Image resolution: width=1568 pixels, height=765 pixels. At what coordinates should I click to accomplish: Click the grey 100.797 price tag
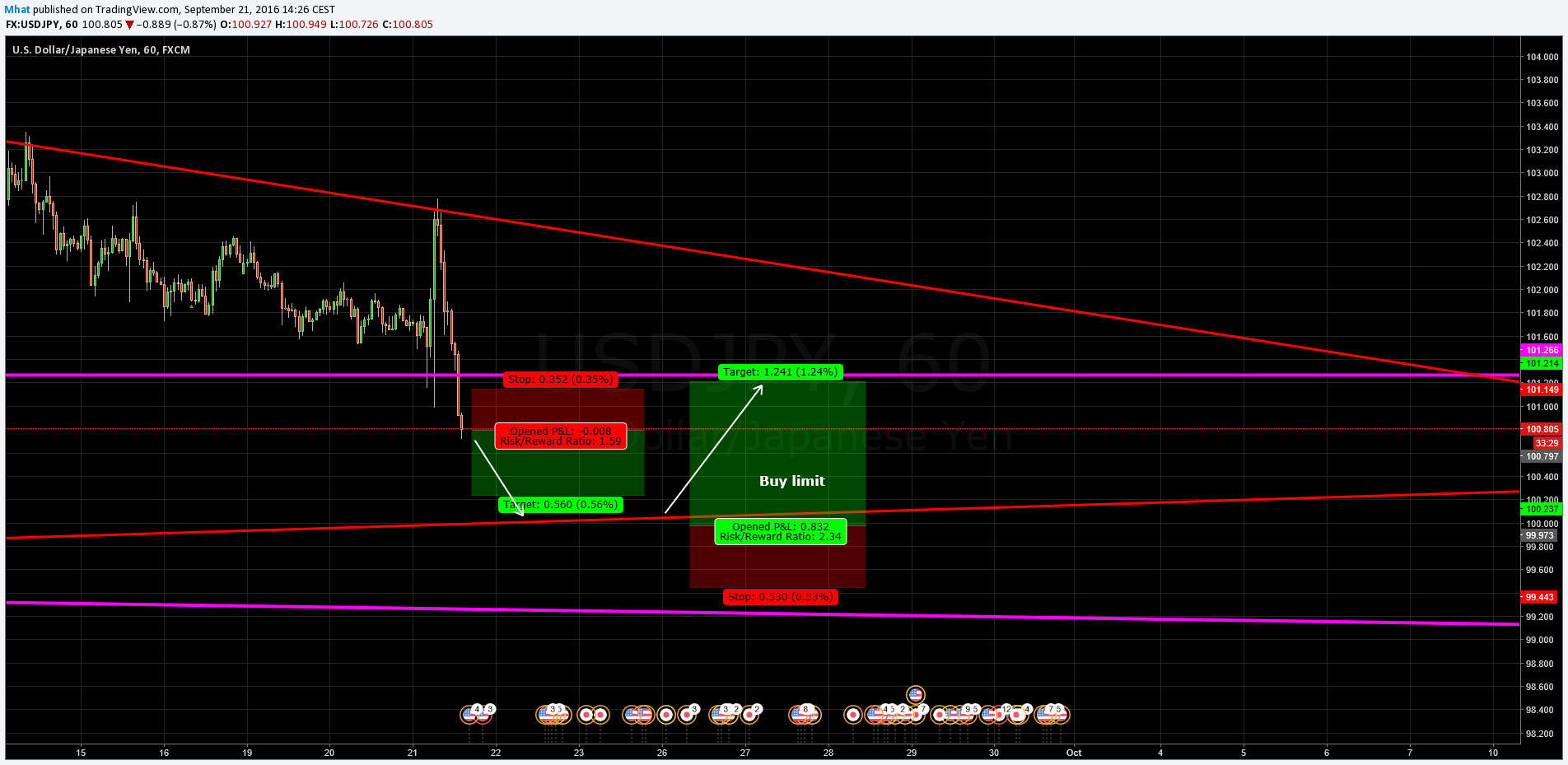(1541, 456)
